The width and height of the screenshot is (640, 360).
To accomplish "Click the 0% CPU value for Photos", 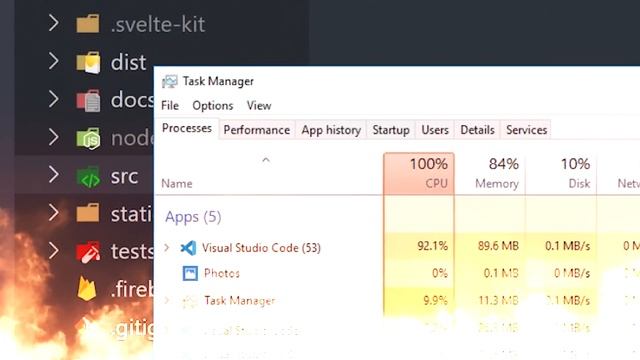I will [440, 273].
